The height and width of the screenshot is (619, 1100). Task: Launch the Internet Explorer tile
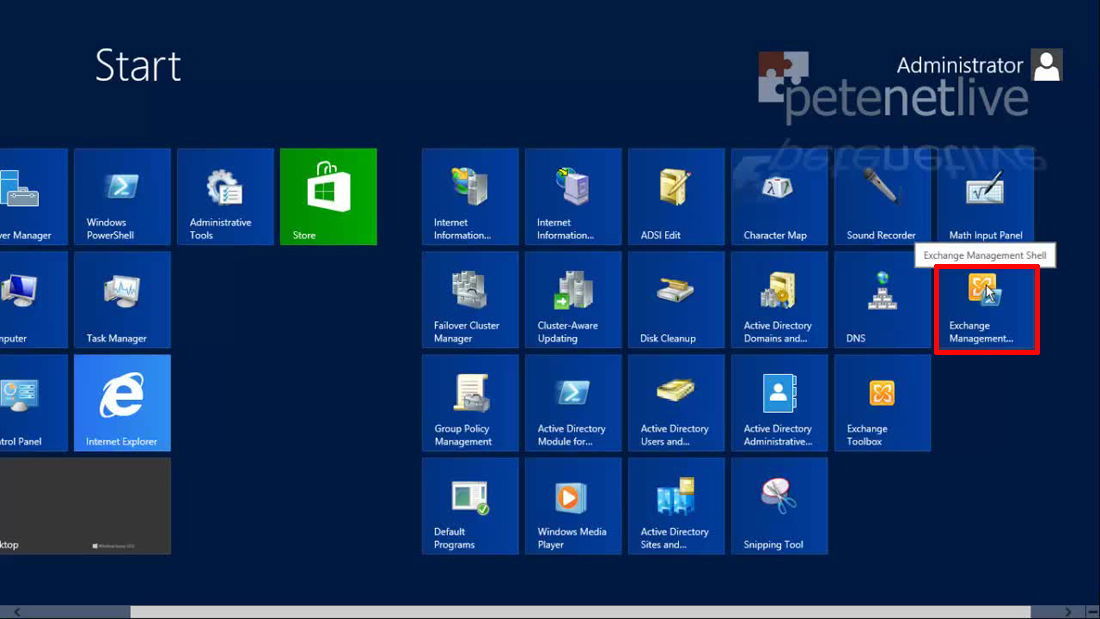(122, 403)
